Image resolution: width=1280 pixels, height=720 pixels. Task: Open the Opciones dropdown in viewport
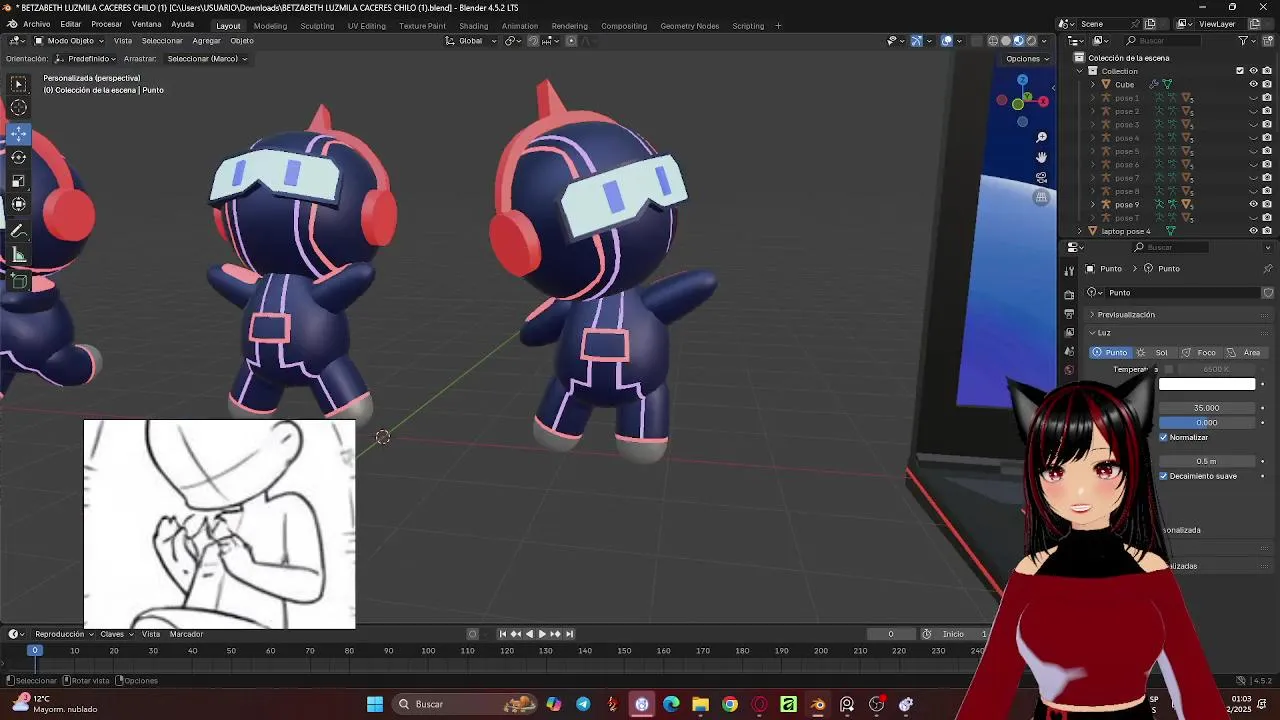click(x=1027, y=59)
